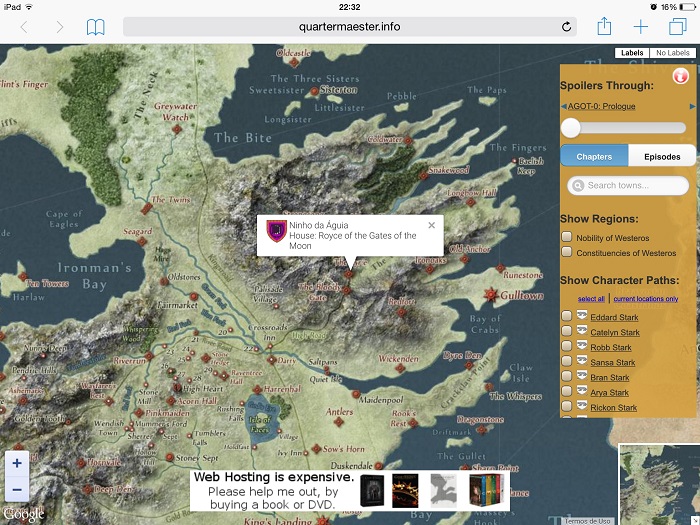
Task: Click 'current locations only' link
Action: point(646,299)
